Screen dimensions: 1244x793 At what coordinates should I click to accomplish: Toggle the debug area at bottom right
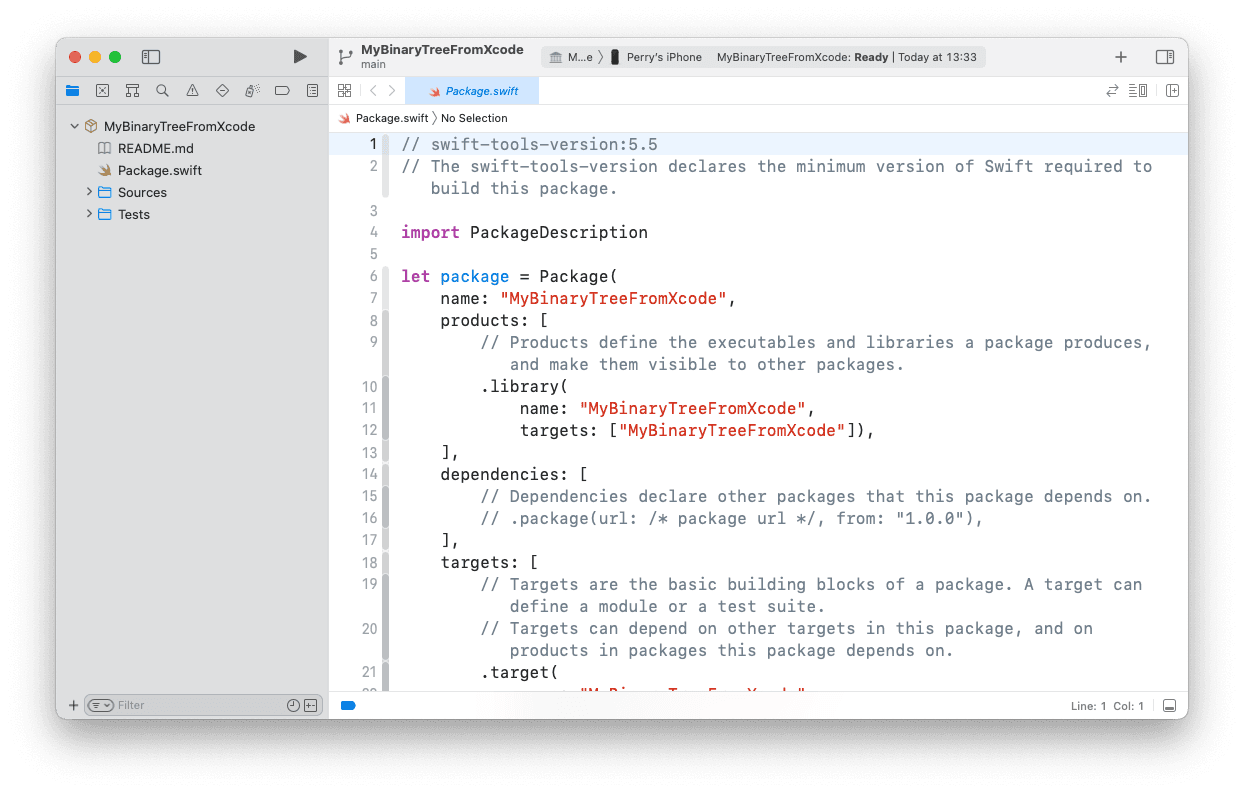(1168, 706)
